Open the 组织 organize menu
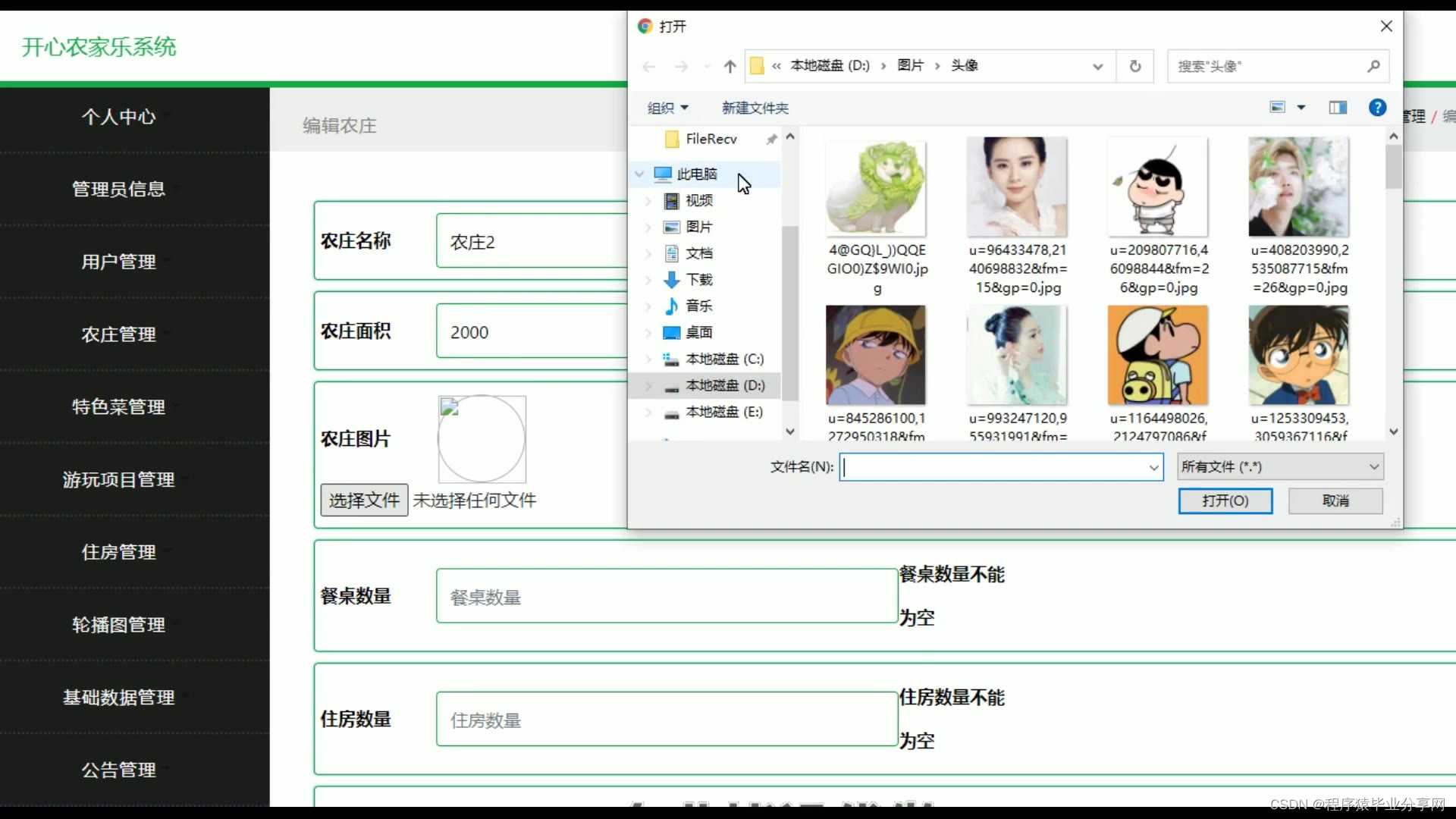Image resolution: width=1456 pixels, height=819 pixels. pos(667,108)
